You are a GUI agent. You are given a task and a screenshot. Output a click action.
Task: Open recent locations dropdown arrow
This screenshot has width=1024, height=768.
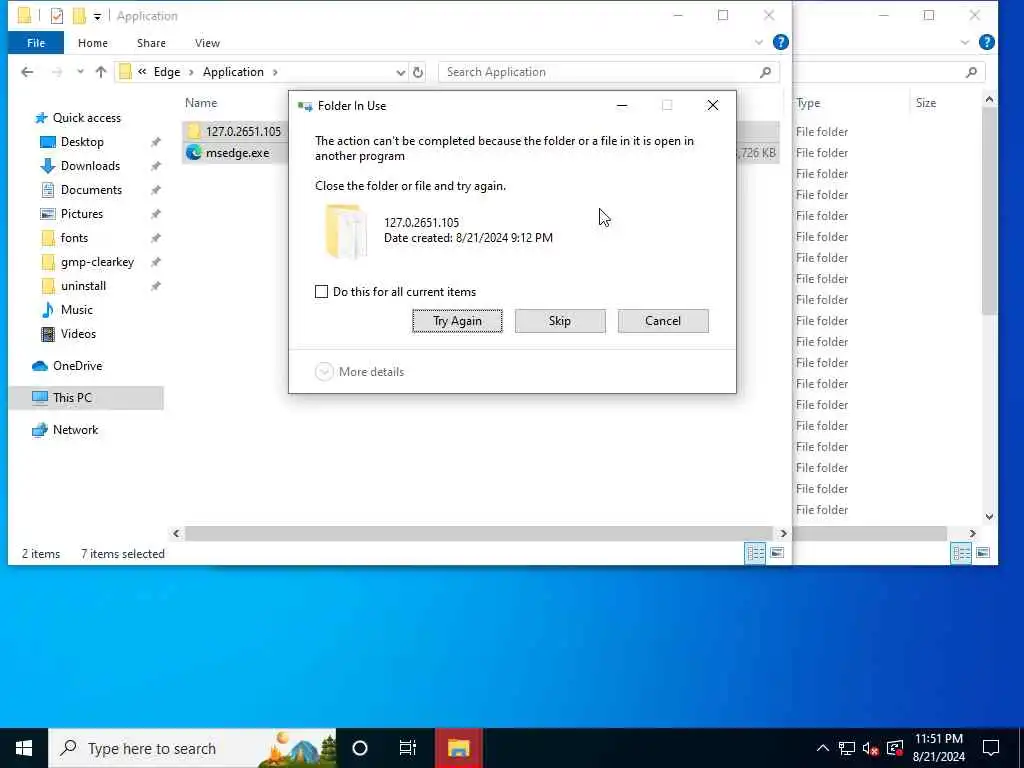point(80,72)
